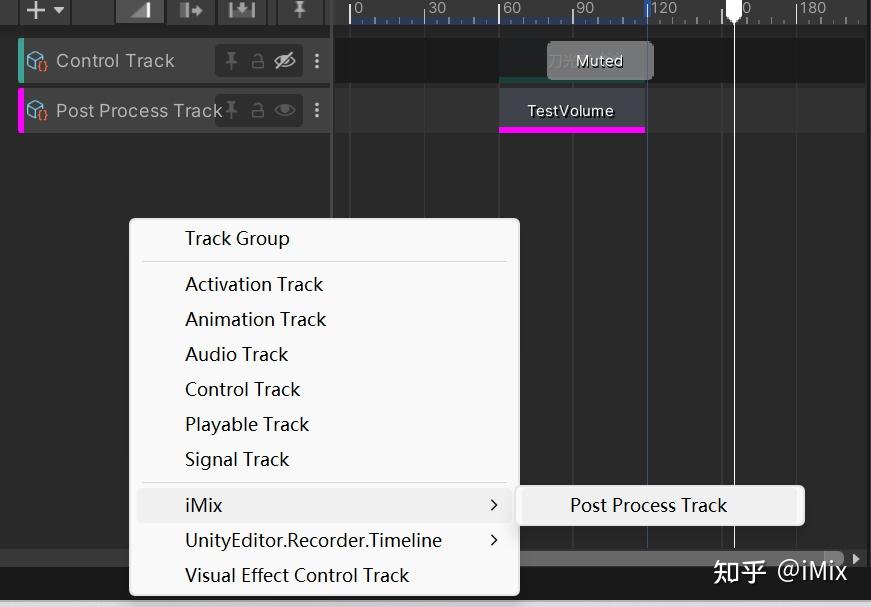Viewport: 871px width, 607px height.
Task: Select the Mix edit mode icon
Action: pos(138,12)
